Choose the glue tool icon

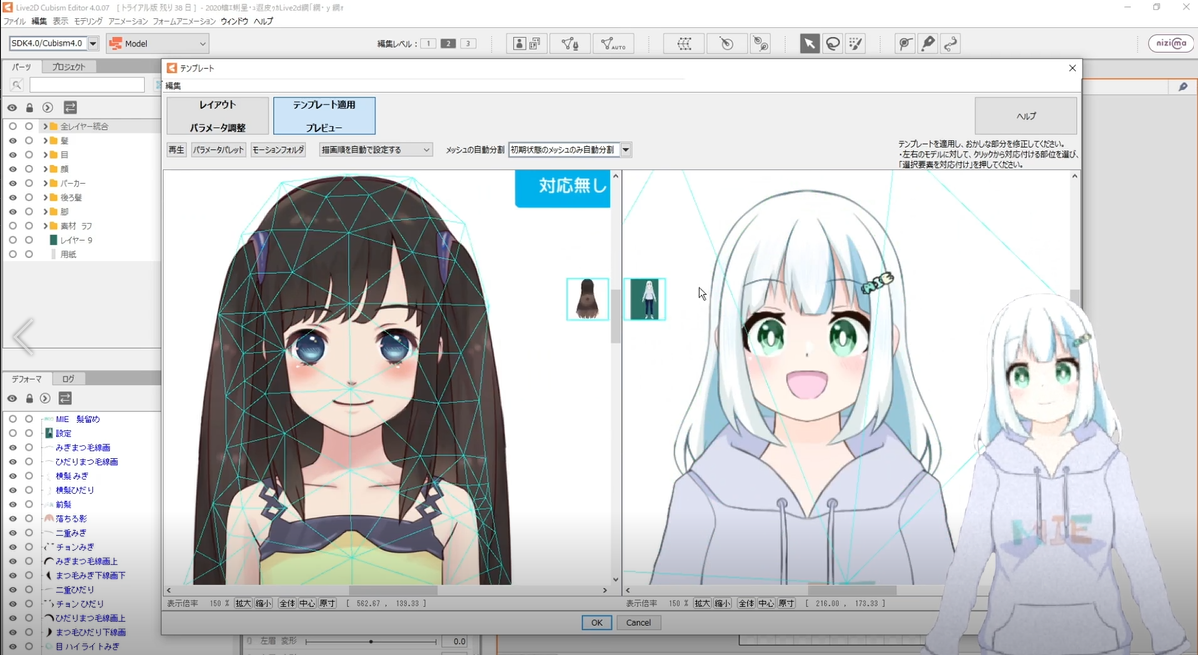905,44
